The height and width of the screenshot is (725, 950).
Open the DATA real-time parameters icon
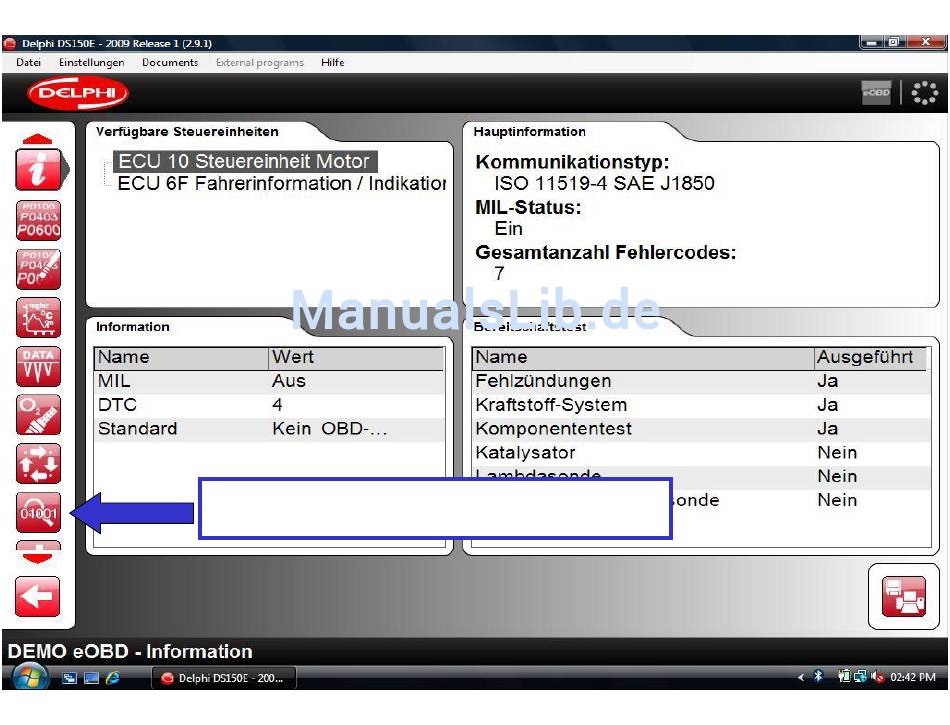pos(38,366)
